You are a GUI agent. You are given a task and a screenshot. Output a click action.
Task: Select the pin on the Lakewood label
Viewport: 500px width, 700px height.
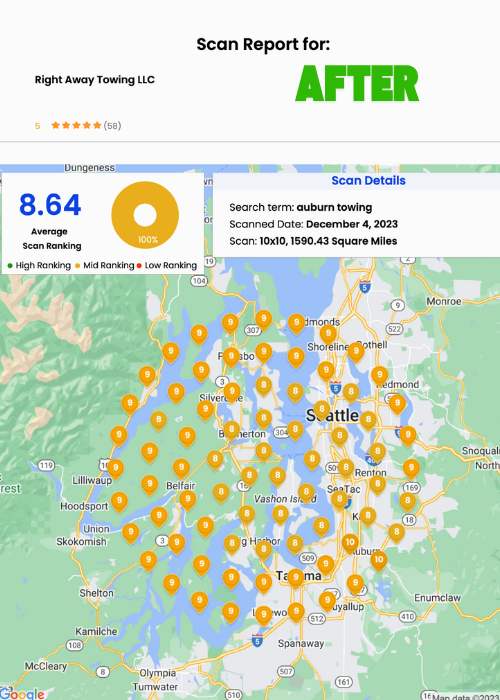coord(263,616)
